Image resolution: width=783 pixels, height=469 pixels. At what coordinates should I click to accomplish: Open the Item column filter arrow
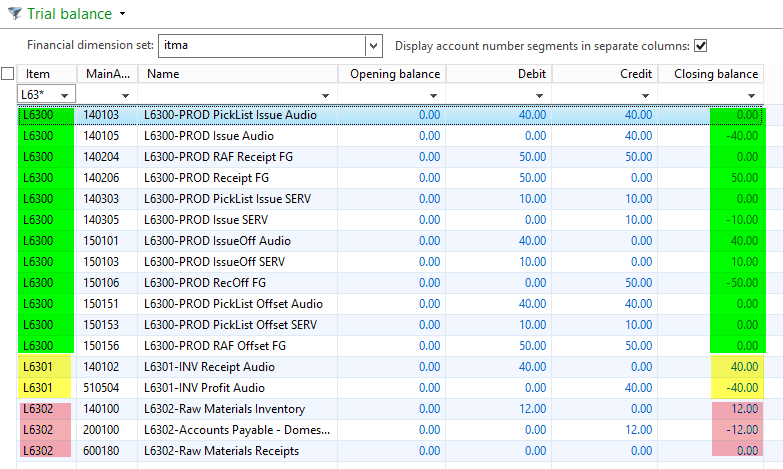point(65,94)
